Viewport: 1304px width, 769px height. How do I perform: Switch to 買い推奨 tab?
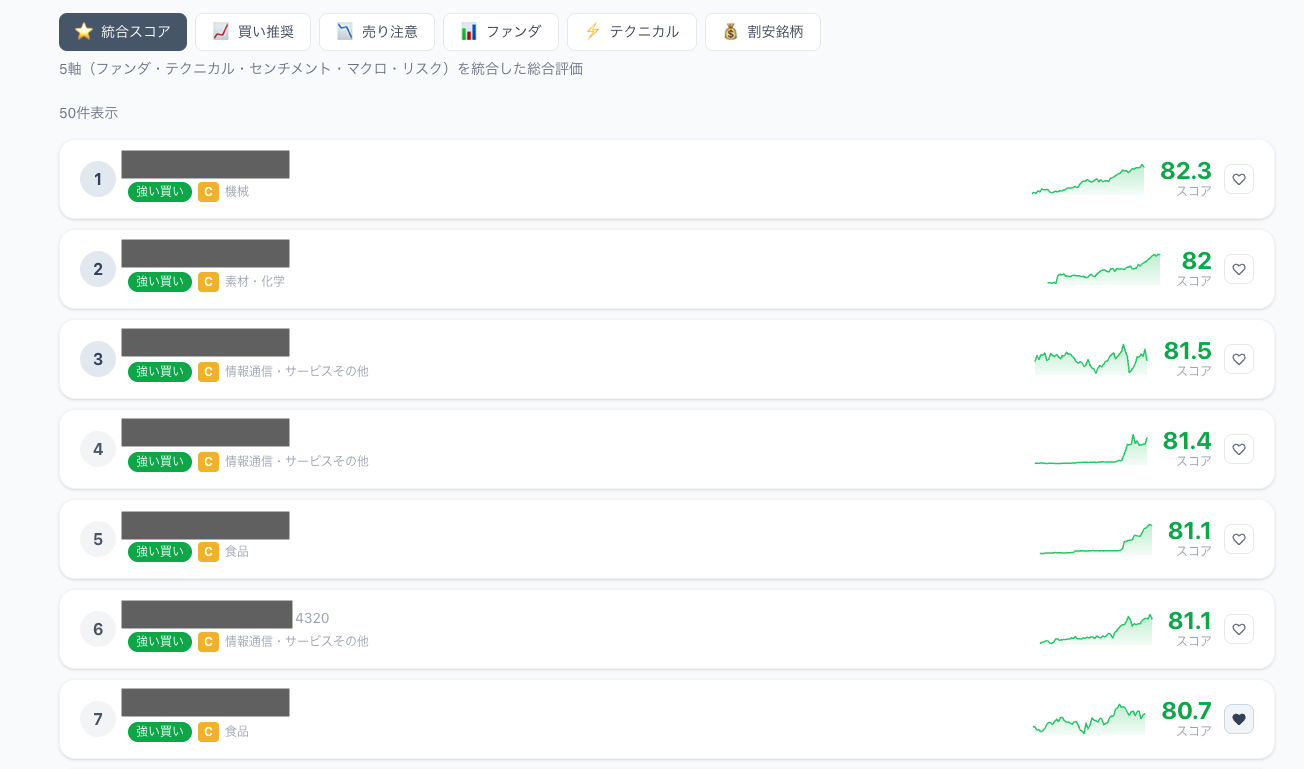[253, 32]
